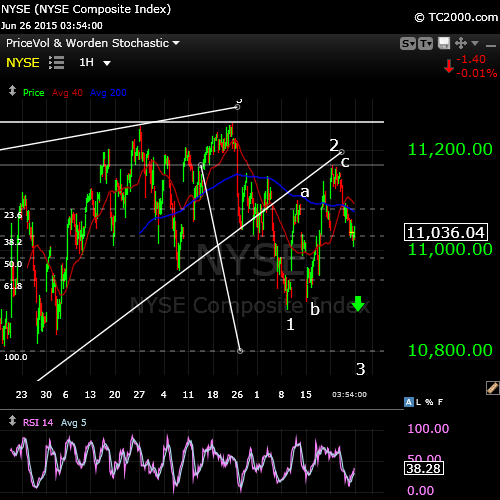Screen dimensions: 500x500
Task: Click the date axis label 27
Action: click(139, 395)
